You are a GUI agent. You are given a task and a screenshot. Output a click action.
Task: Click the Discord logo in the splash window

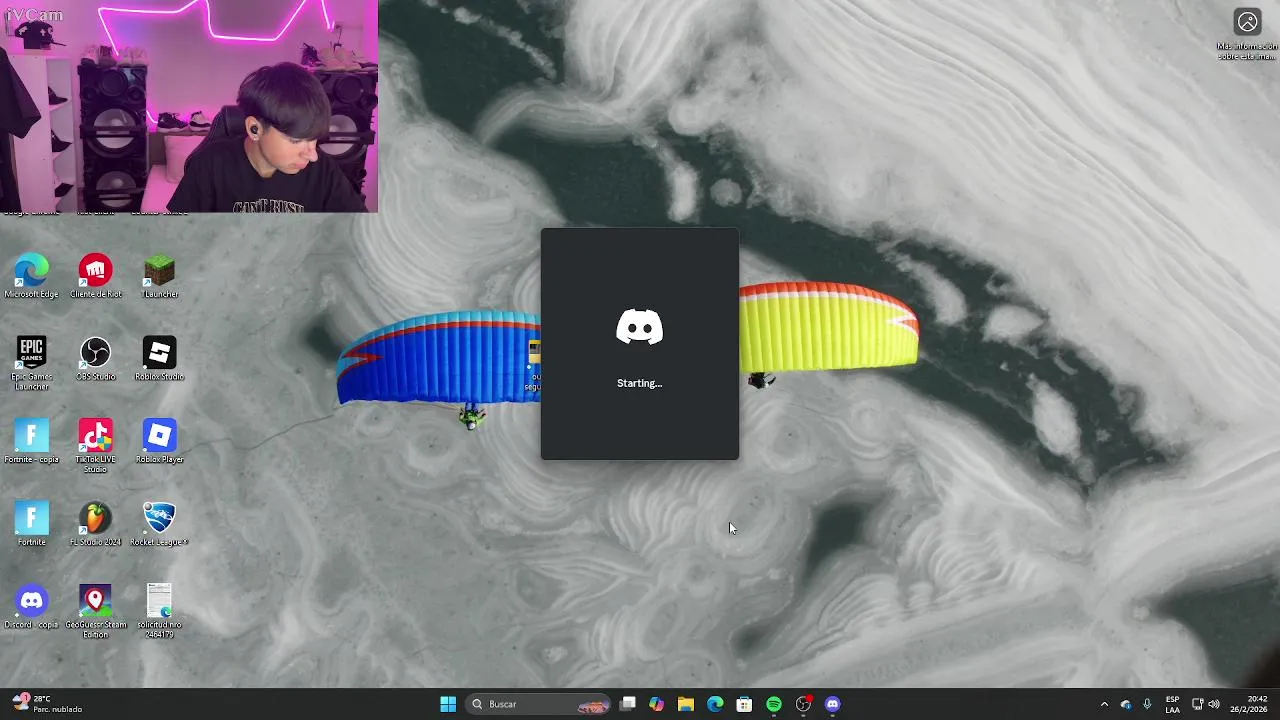(640, 328)
